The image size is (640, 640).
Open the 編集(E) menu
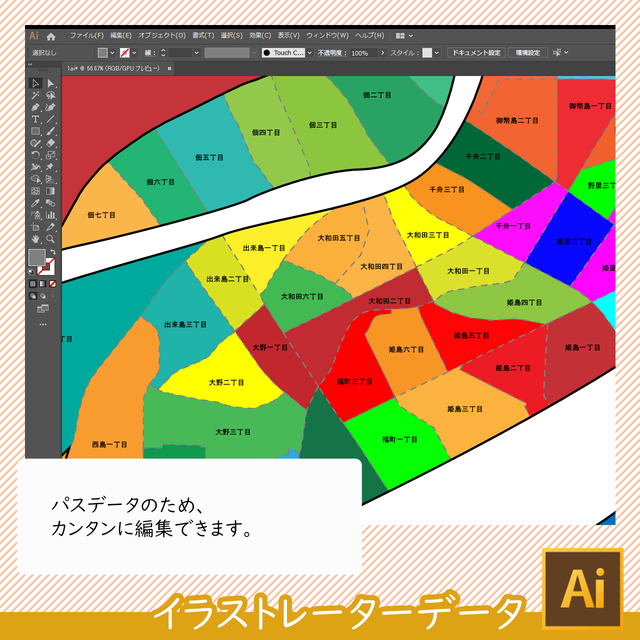coord(121,36)
